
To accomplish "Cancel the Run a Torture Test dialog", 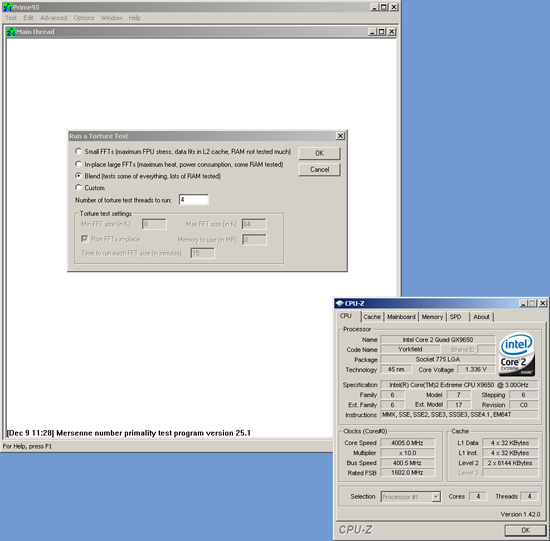I will (x=319, y=169).
